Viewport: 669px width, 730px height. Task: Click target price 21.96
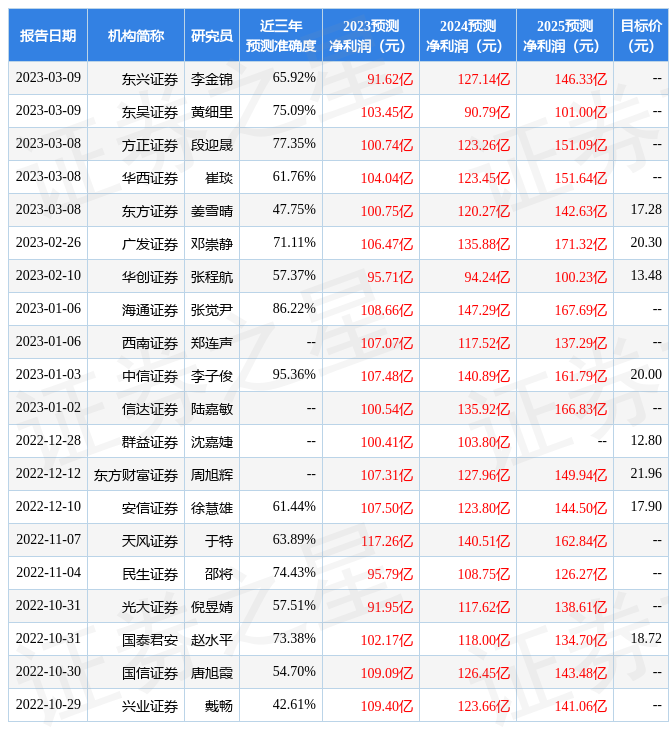pyautogui.click(x=646, y=473)
